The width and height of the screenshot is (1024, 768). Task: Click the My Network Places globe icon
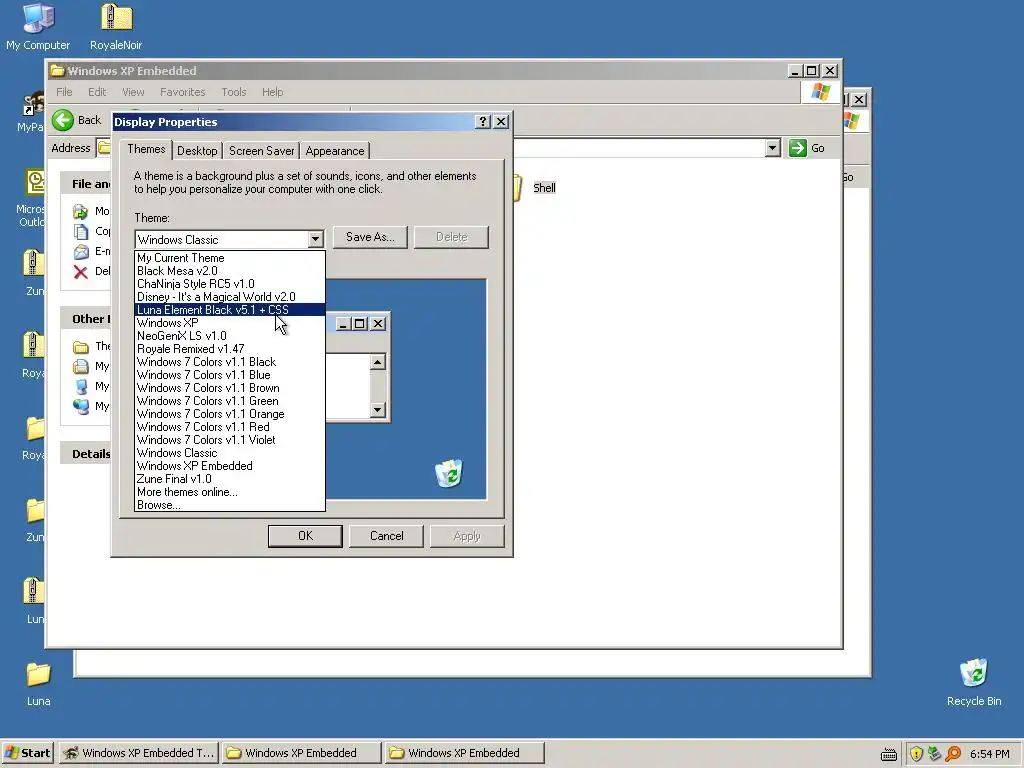(x=81, y=406)
